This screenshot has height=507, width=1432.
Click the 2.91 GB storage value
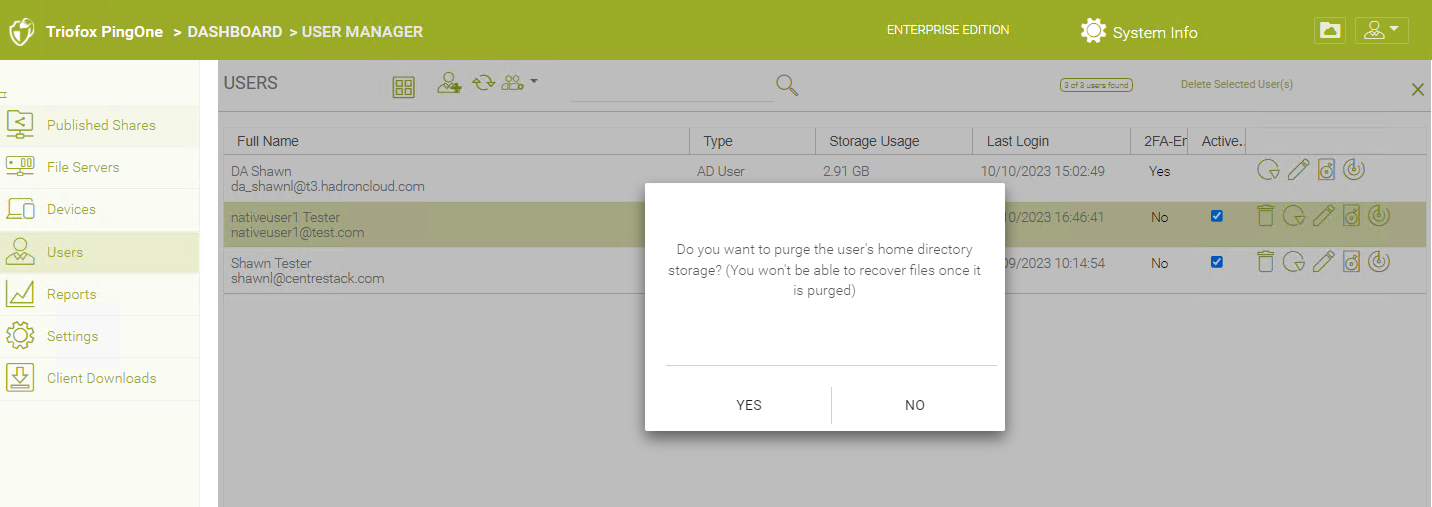click(846, 171)
